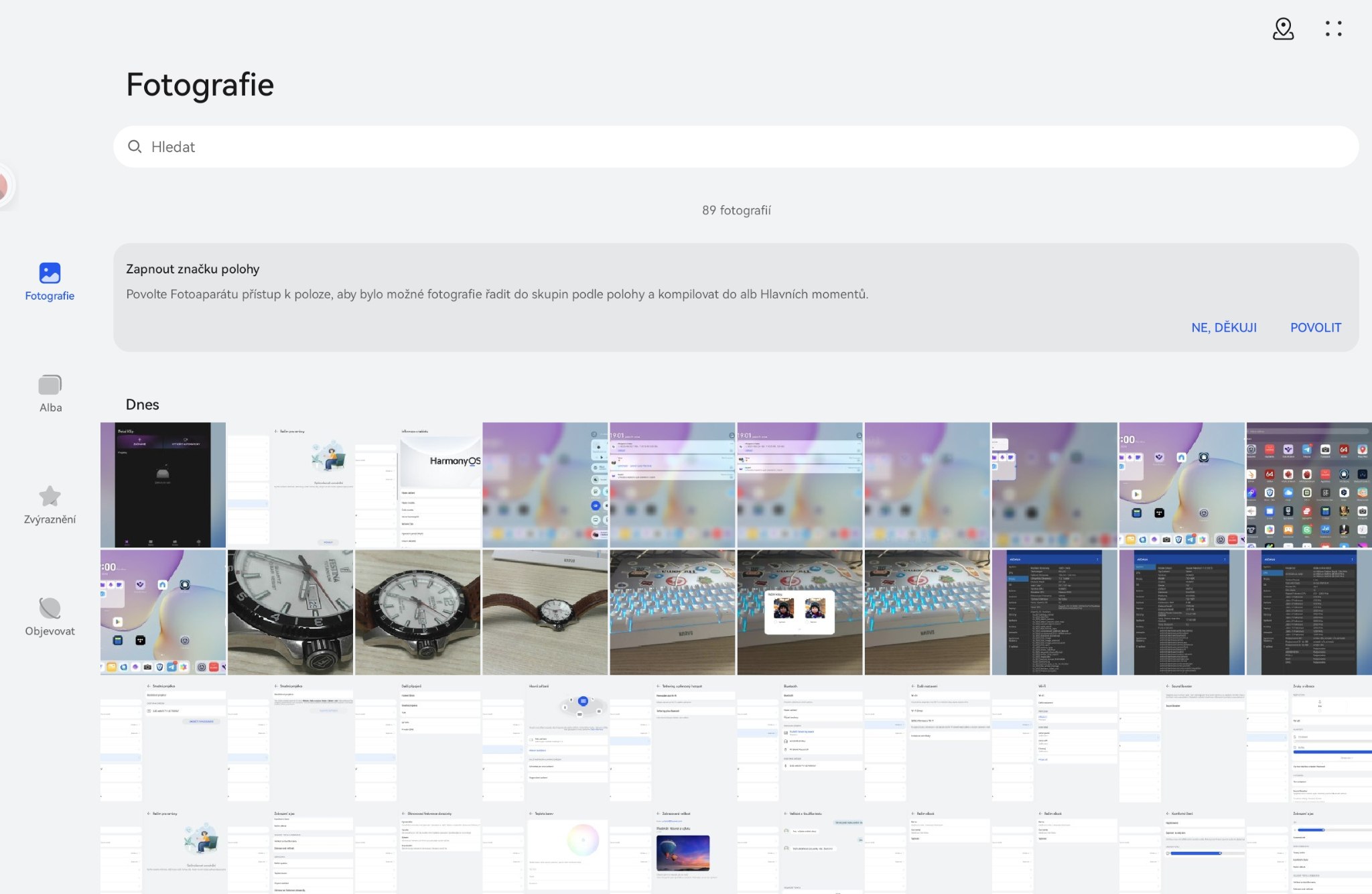Screen dimensions: 1372x894
Task: Open the HarmonyOS screenshot thumbnail
Action: (418, 485)
